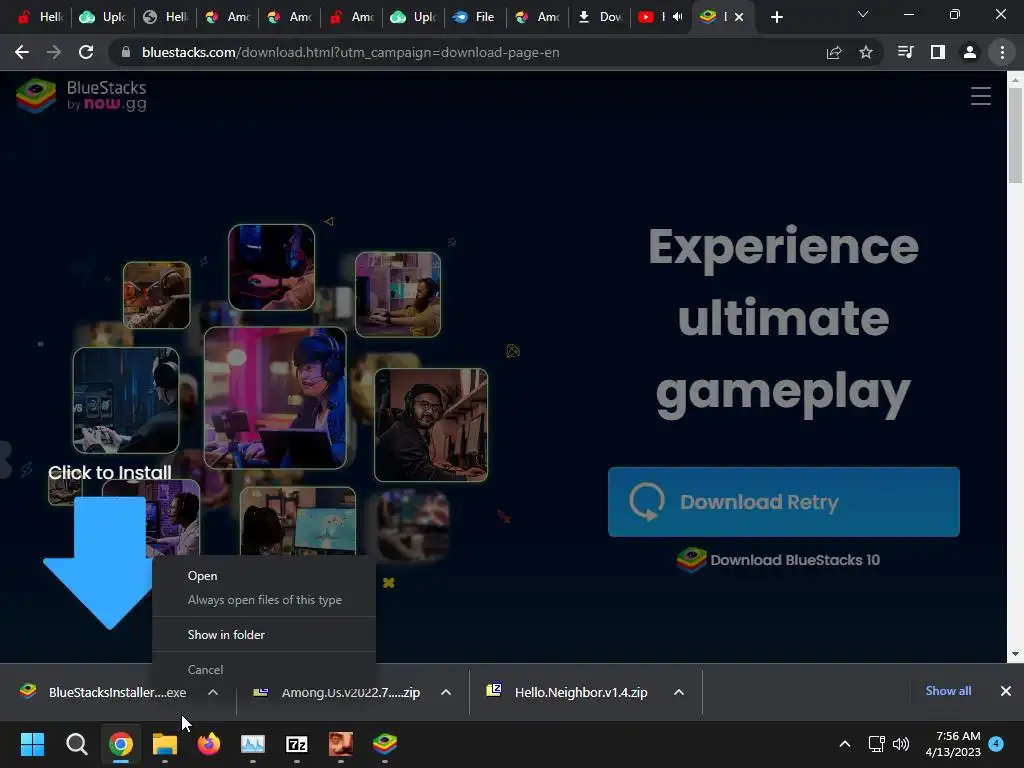
Task: Open the BlueStacks hamburger menu
Action: coord(980,96)
